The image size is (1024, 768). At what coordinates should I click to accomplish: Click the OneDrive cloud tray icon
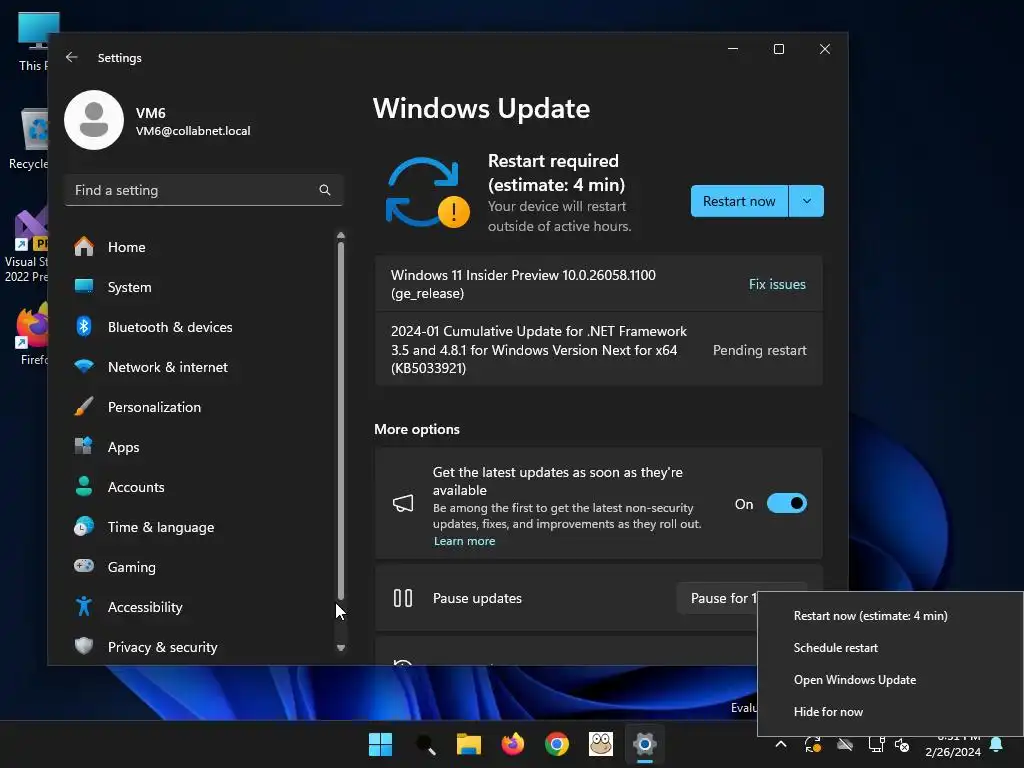pos(845,744)
